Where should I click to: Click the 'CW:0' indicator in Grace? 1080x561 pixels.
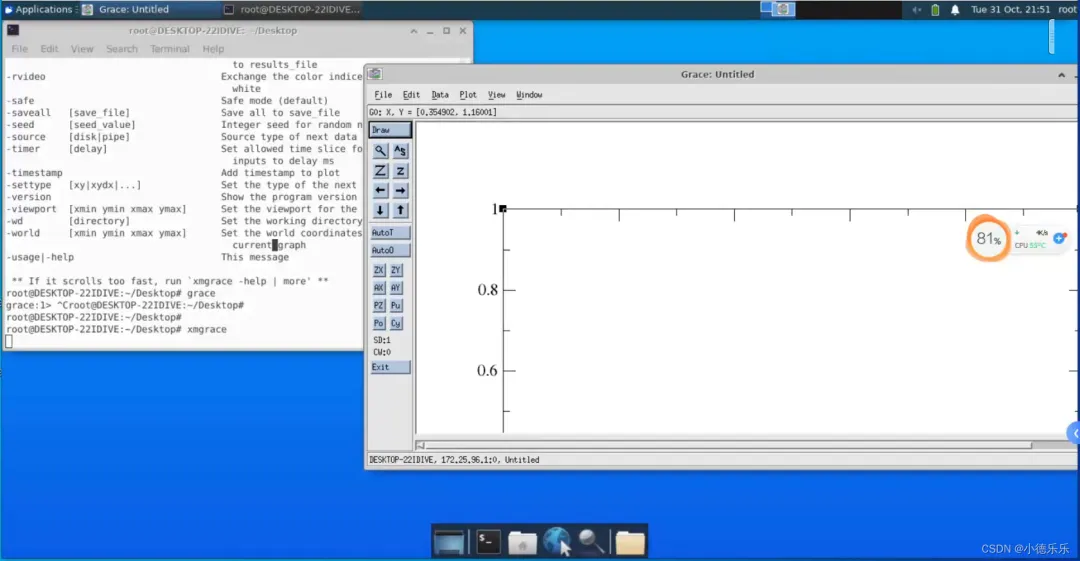coord(382,352)
